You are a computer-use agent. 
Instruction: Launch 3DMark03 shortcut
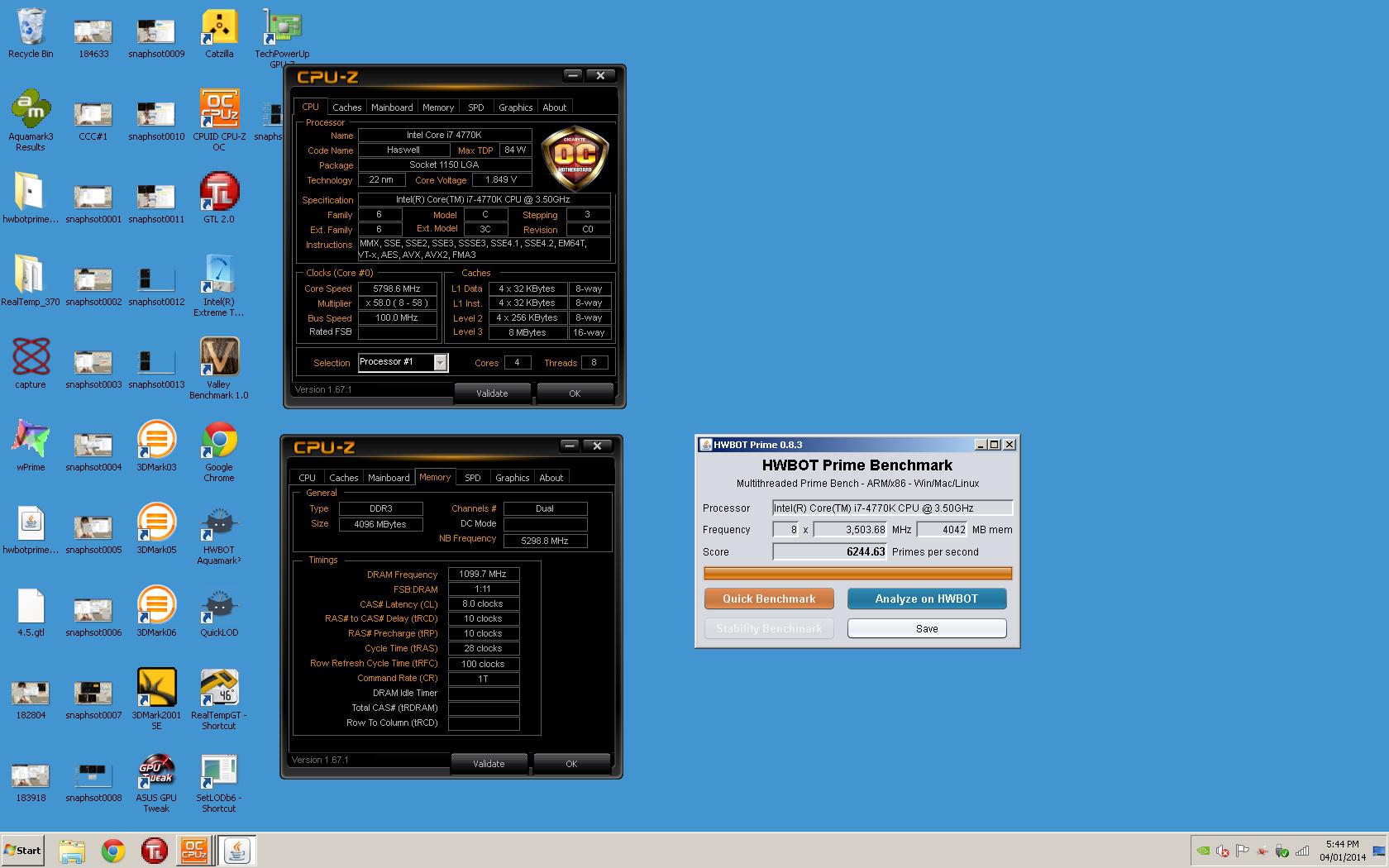click(x=156, y=446)
